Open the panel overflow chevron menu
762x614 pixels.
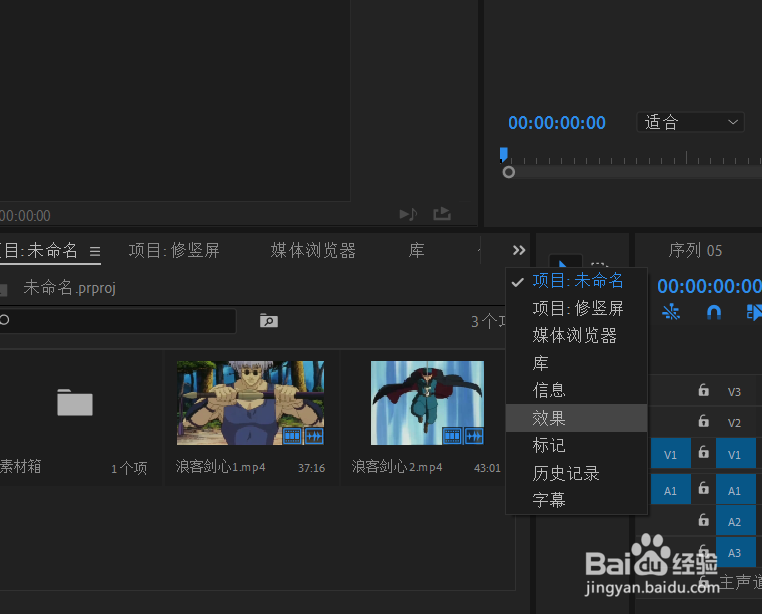pyautogui.click(x=519, y=250)
